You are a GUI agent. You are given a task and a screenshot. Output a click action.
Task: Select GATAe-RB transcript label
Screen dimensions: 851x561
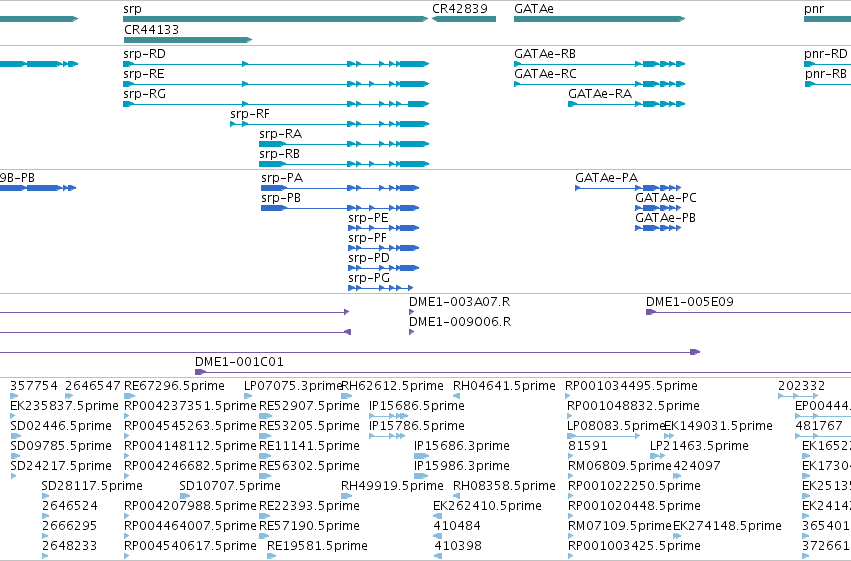(x=545, y=54)
